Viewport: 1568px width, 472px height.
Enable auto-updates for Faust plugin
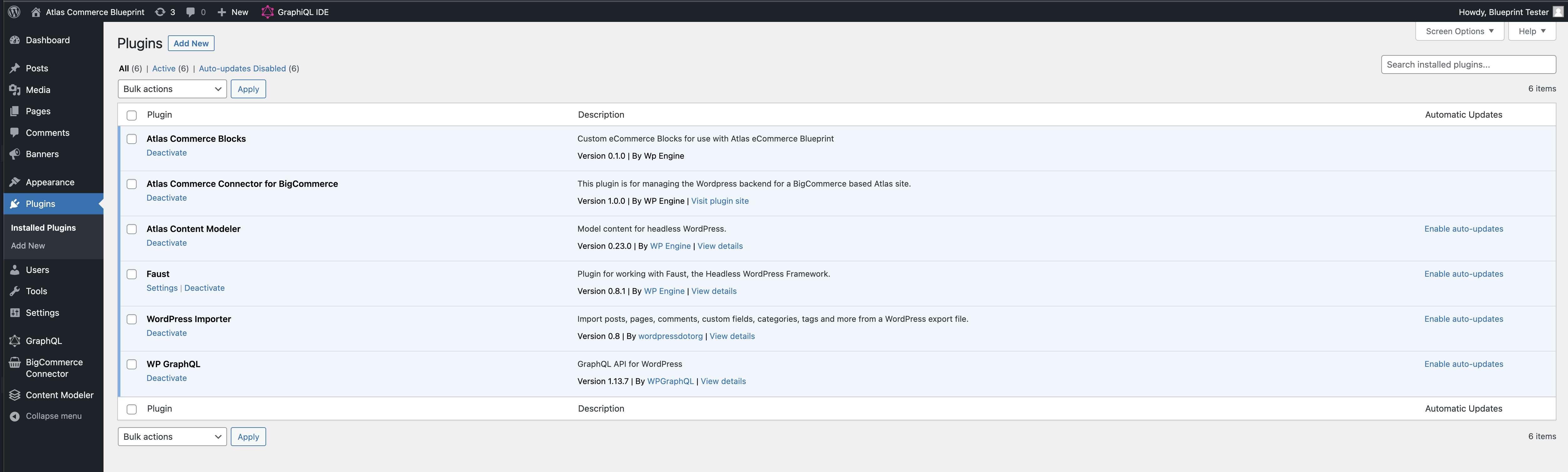point(1463,274)
